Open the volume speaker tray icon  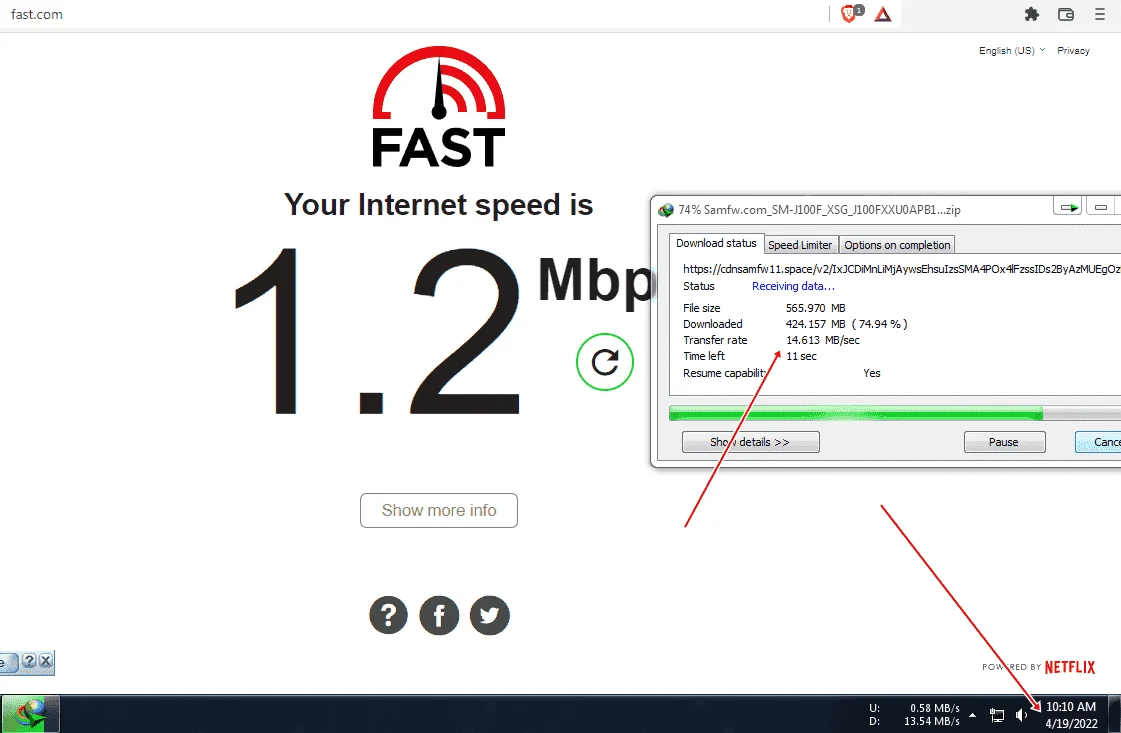(x=1022, y=714)
